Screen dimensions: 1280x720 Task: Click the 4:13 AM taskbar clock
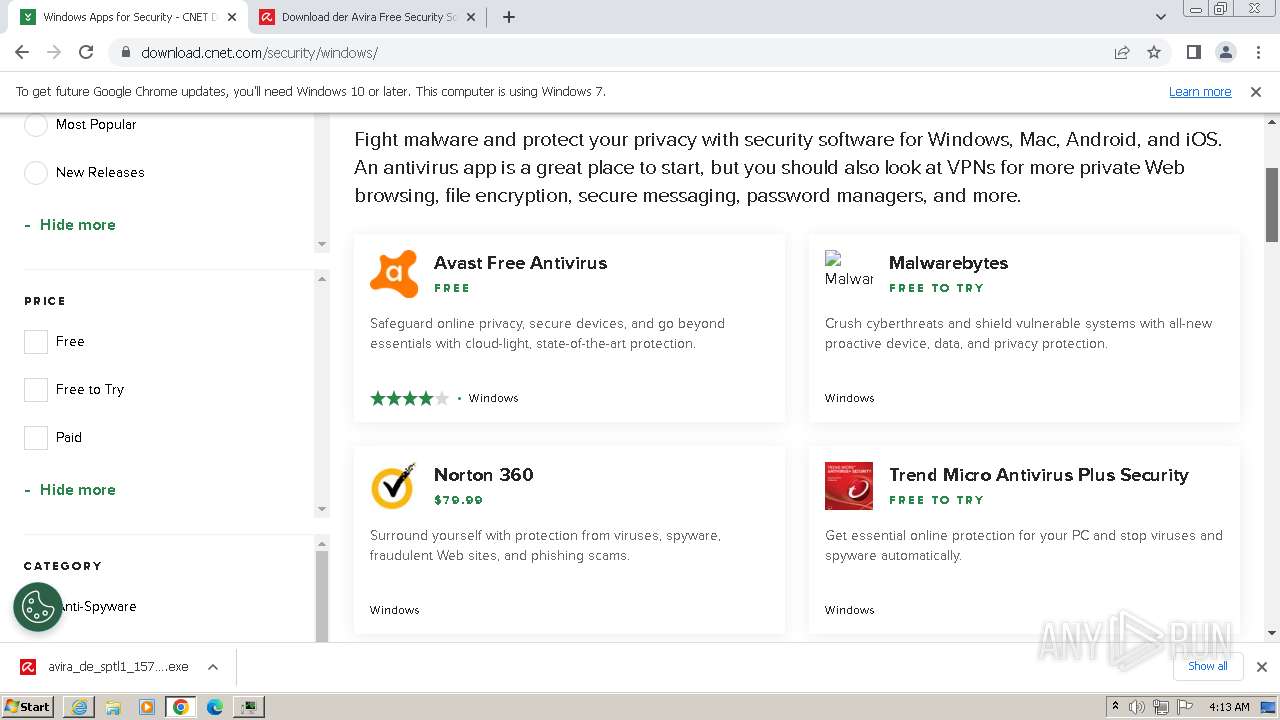pos(1229,707)
